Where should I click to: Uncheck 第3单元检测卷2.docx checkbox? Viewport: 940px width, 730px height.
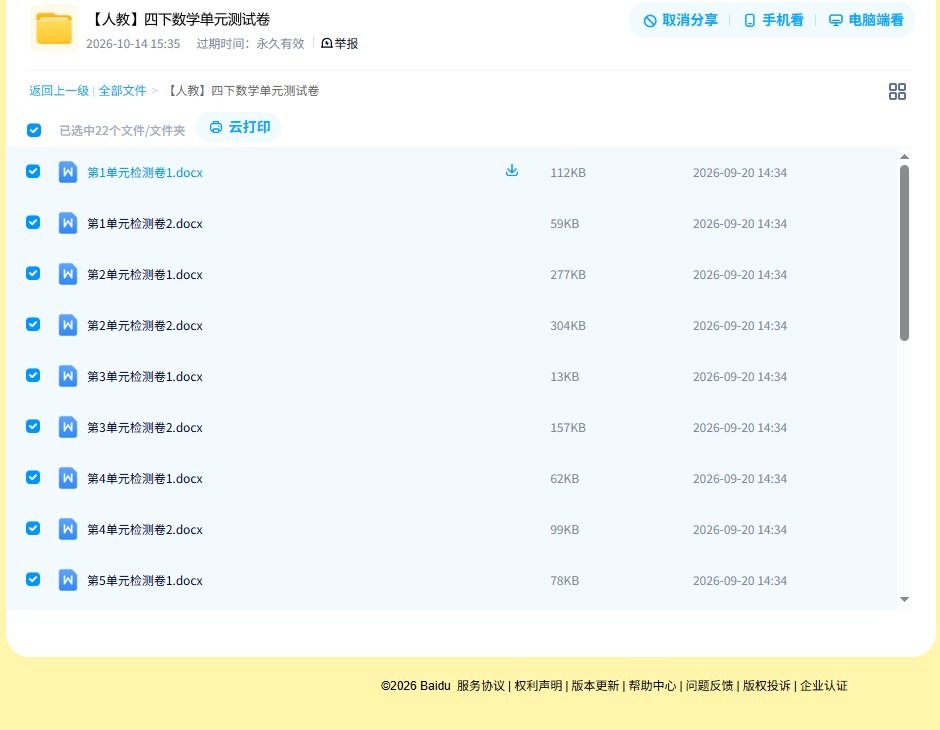(33, 426)
